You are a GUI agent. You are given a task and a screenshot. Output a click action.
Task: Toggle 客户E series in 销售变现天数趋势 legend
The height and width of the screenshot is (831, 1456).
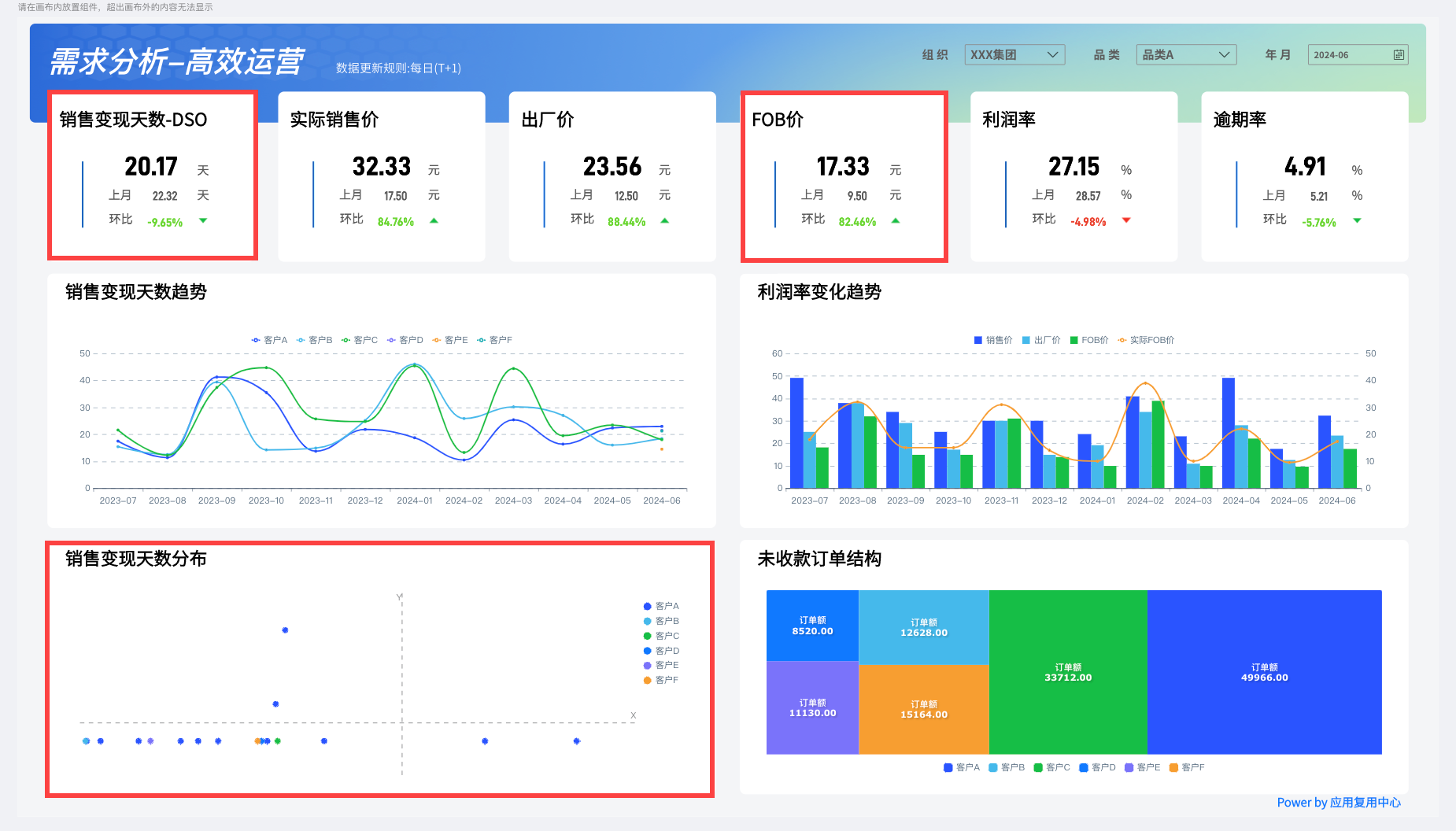(450, 340)
